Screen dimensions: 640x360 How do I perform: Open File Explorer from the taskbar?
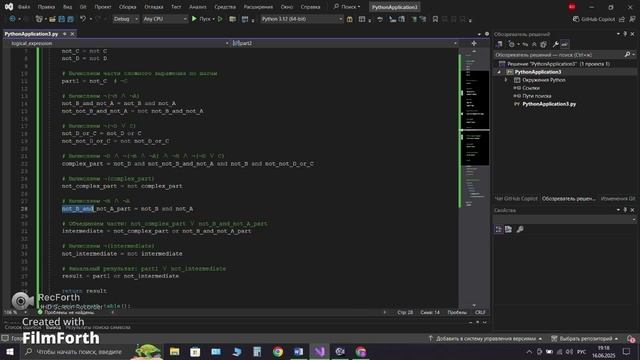tap(175, 351)
